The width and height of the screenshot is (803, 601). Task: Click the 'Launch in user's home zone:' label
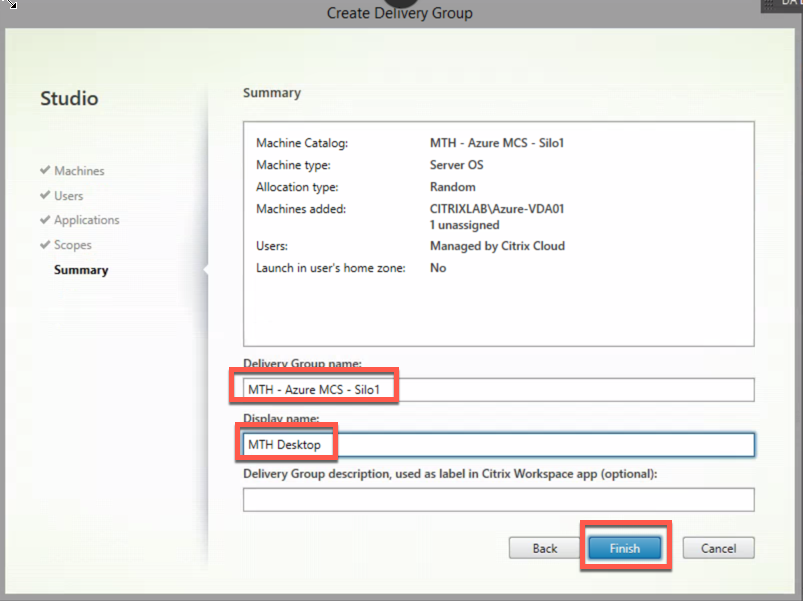[x=330, y=268]
